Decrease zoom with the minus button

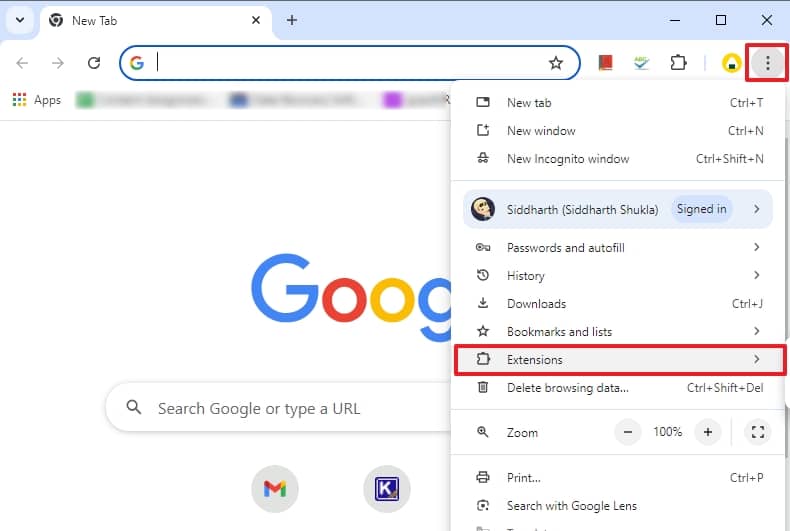(x=628, y=432)
